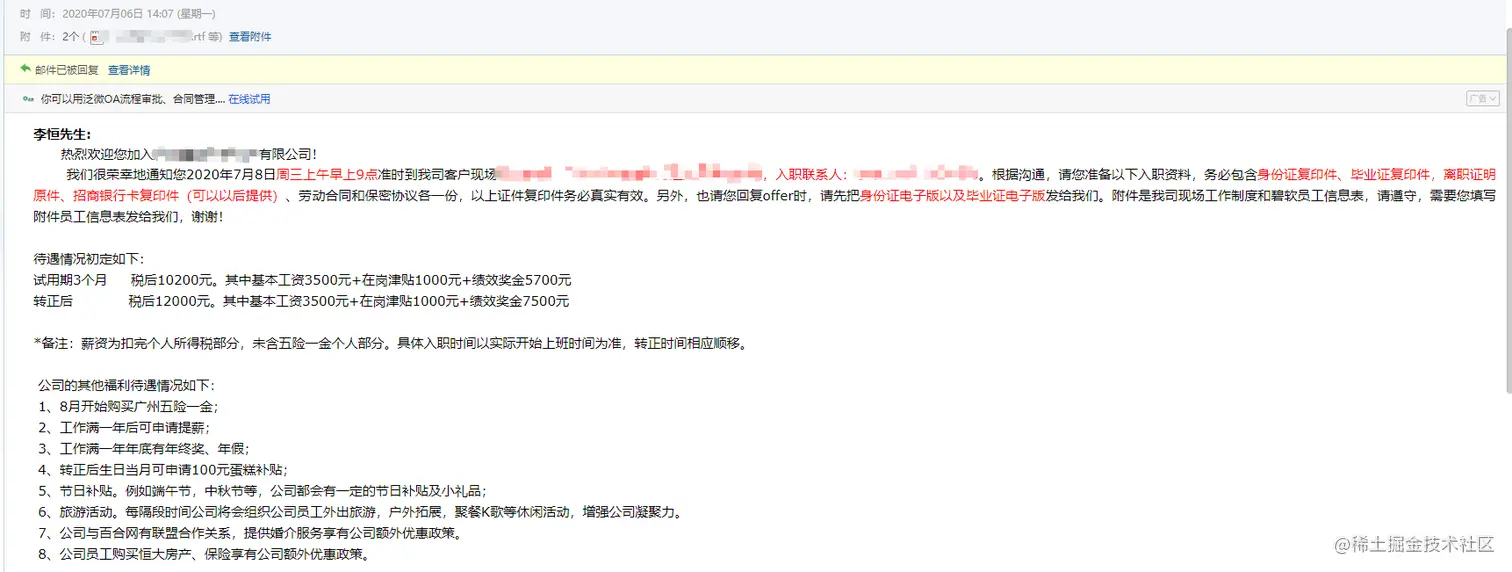Click the *备注 salary note line
Screen dimensions: 1512x572
tap(390, 343)
